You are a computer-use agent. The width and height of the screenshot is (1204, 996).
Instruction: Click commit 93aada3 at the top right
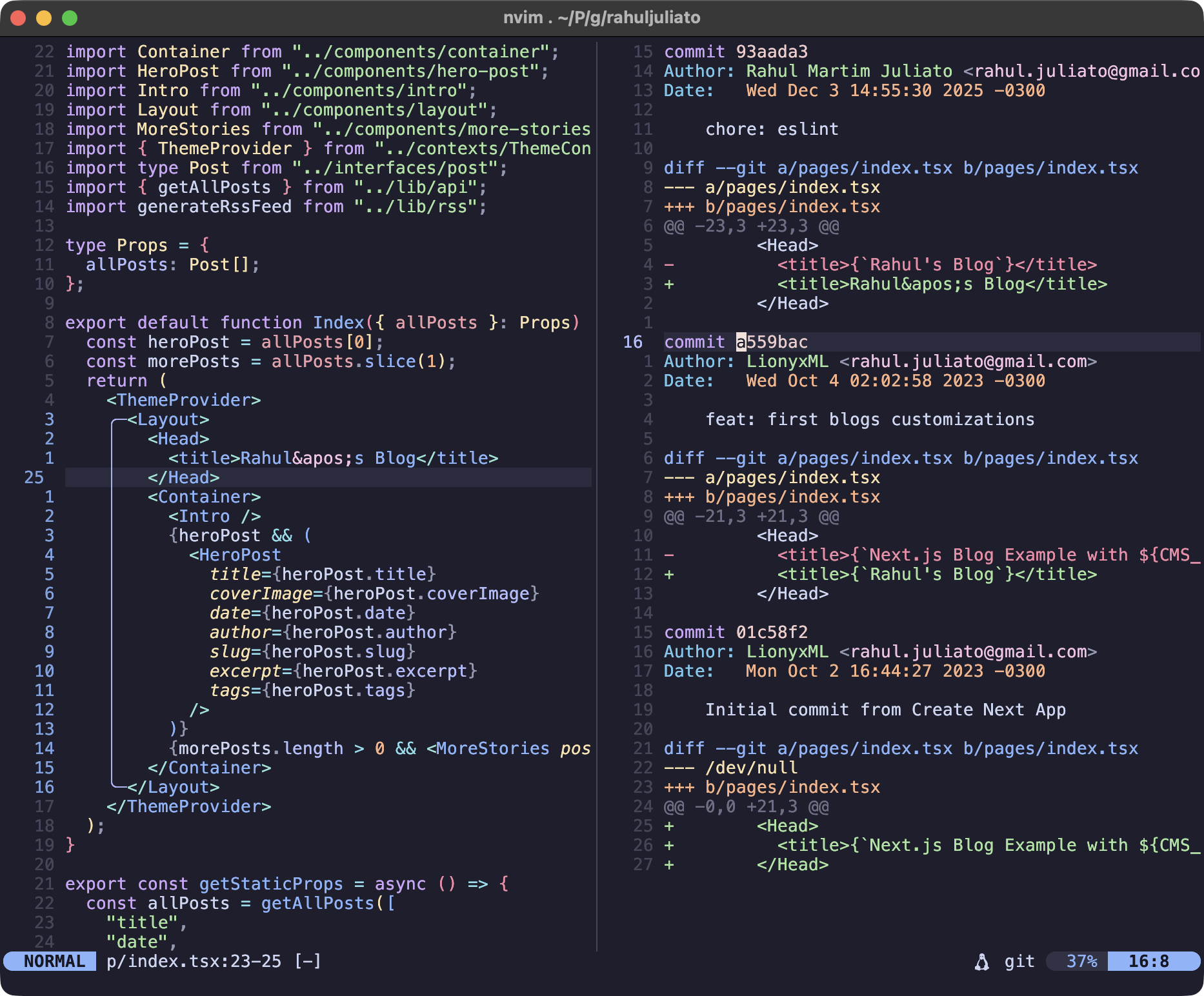pos(736,52)
